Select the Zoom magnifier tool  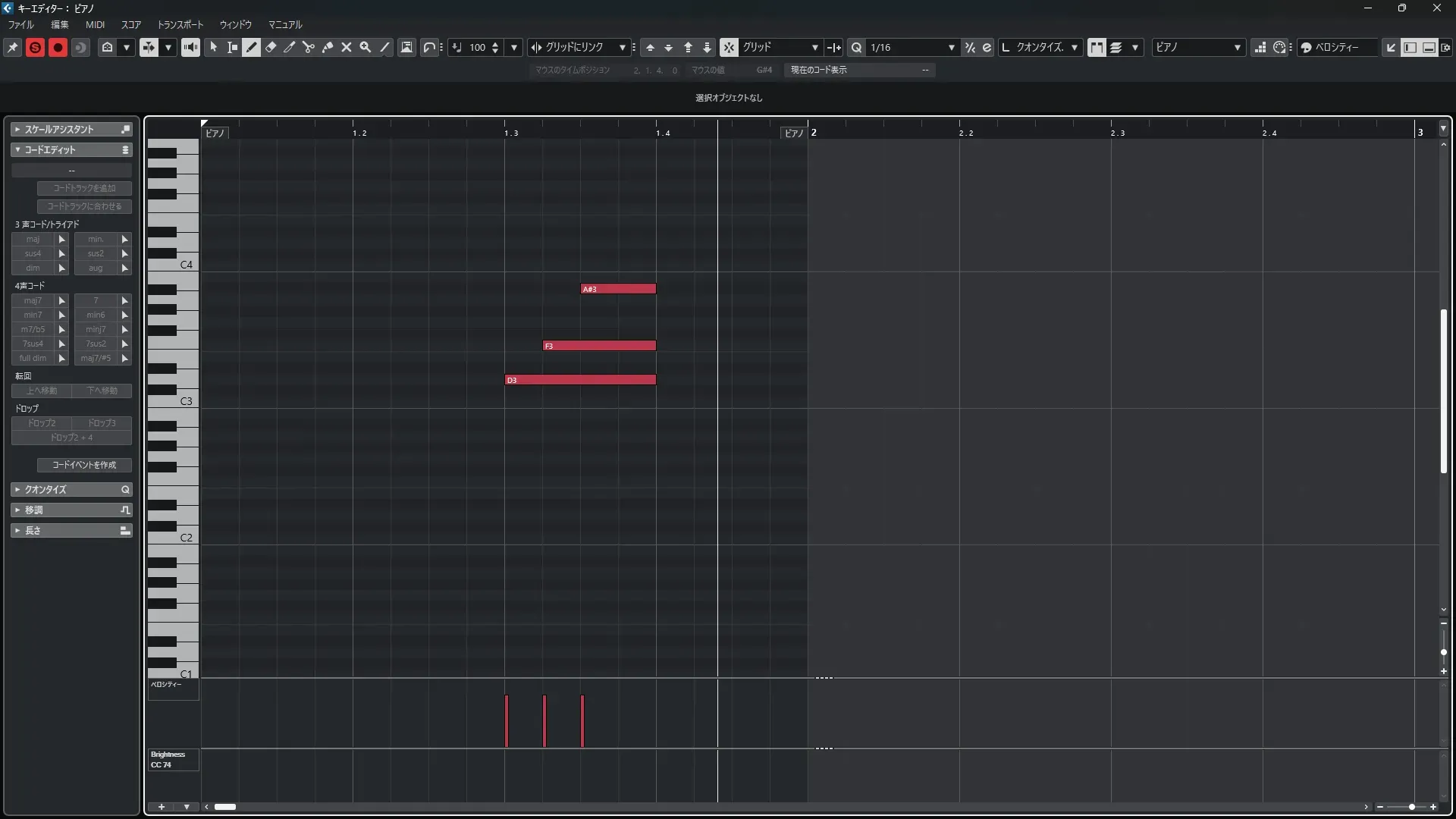(x=366, y=47)
